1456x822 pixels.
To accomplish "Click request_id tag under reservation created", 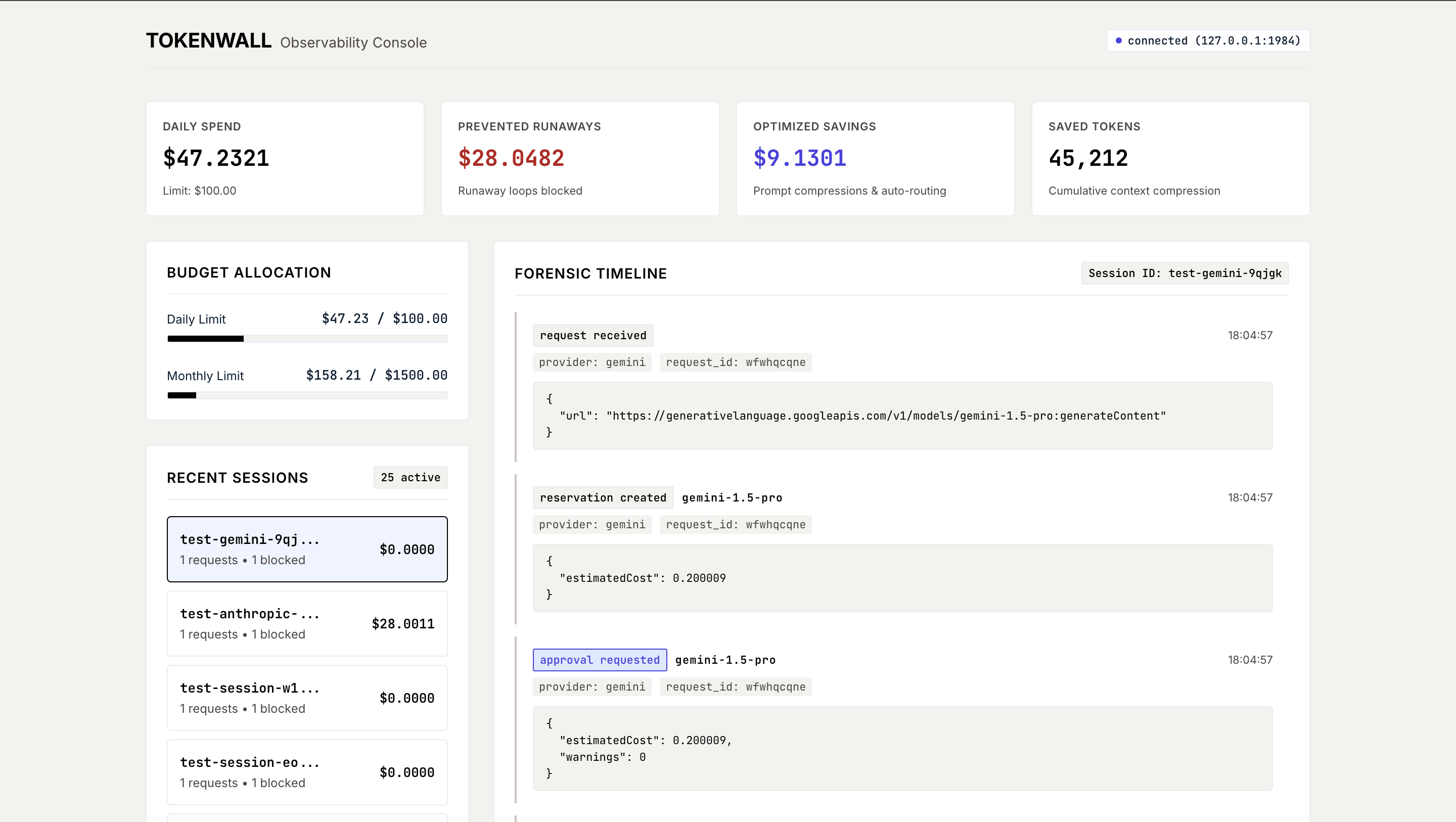I will 736,525.
